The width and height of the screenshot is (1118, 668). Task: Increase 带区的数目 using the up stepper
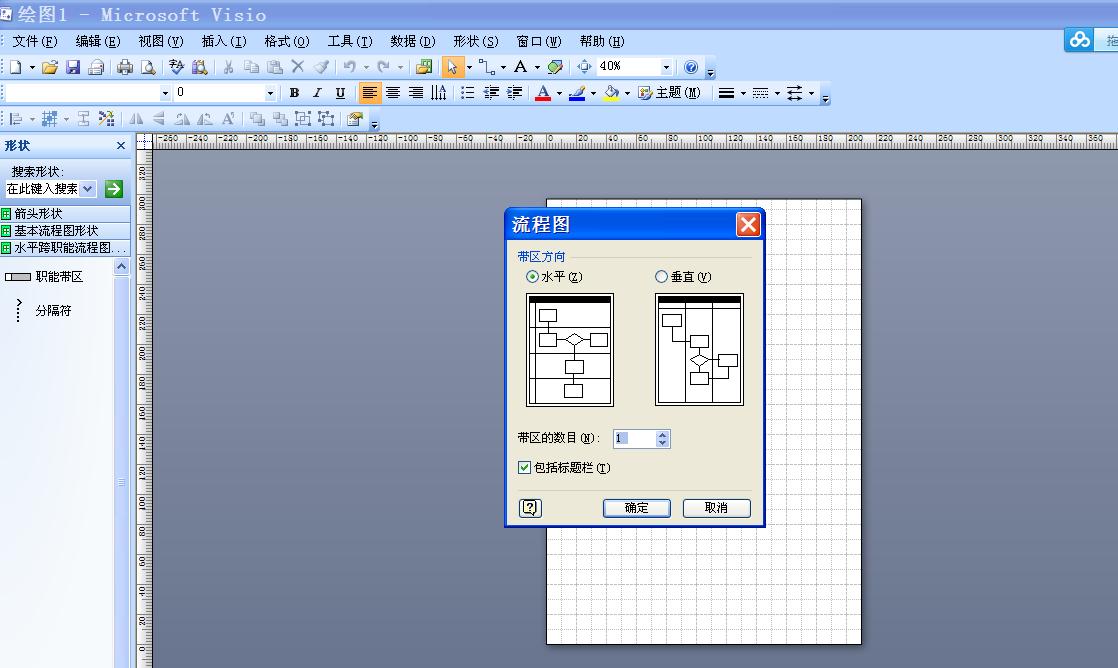pyautogui.click(x=663, y=434)
